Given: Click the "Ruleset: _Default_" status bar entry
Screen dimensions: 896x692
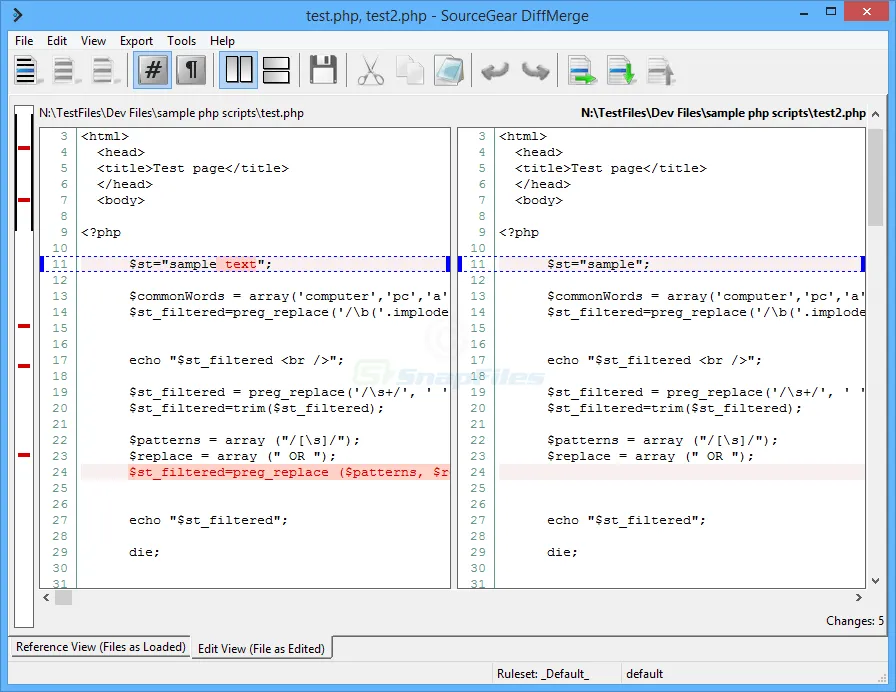Looking at the screenshot, I should point(543,674).
